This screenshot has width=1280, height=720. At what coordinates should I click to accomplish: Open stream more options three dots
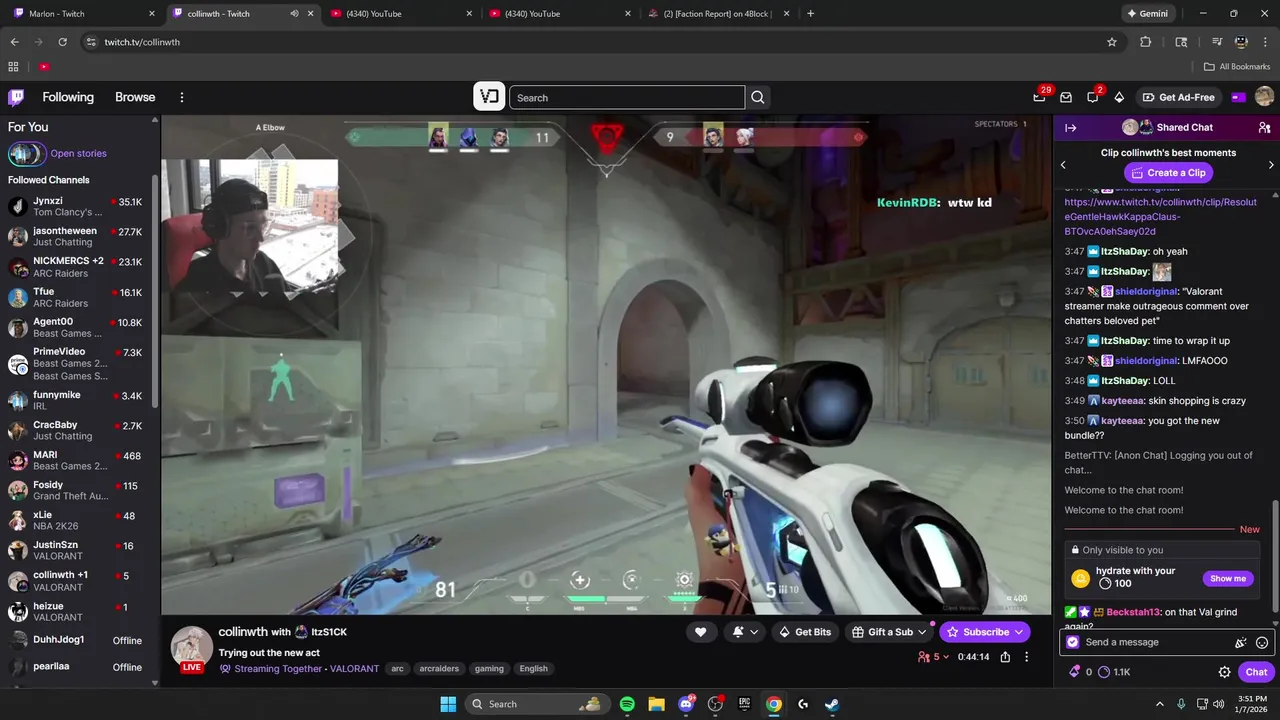1026,657
